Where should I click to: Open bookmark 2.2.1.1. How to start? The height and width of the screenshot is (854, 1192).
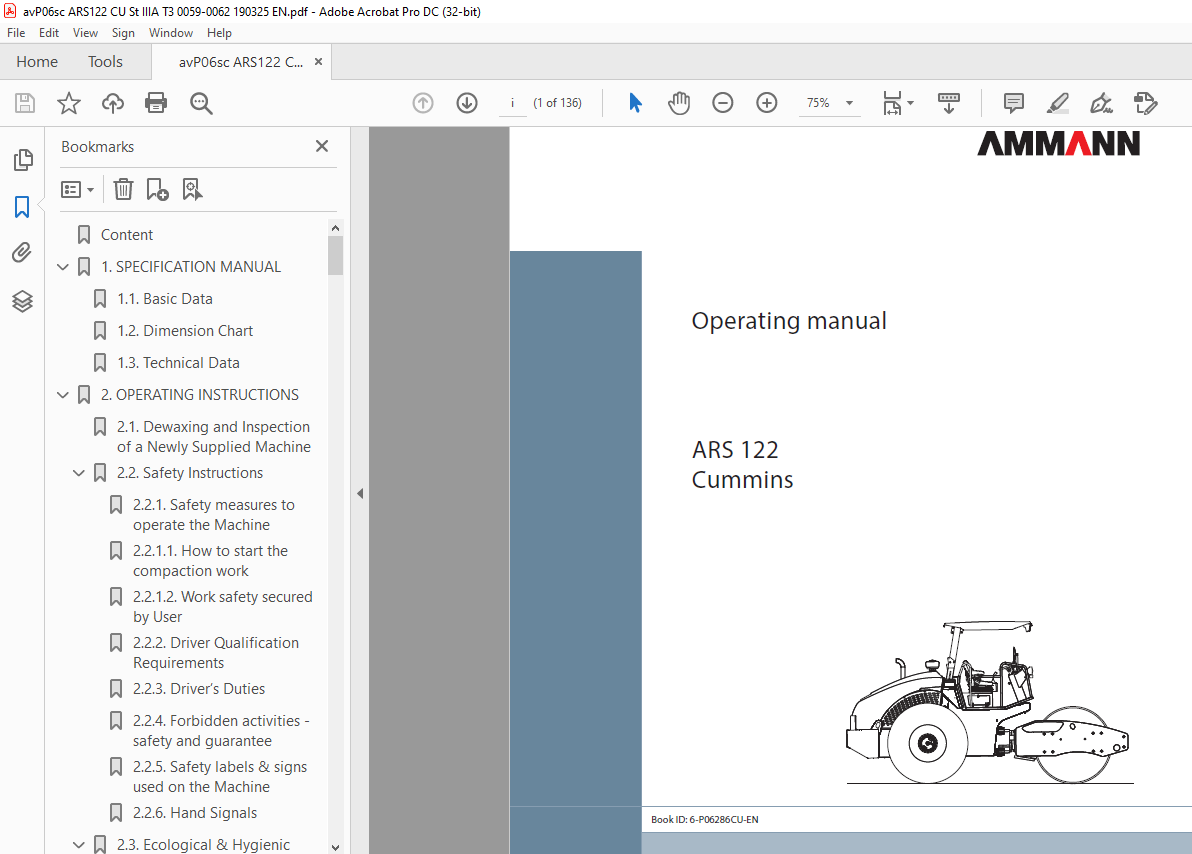(211, 560)
